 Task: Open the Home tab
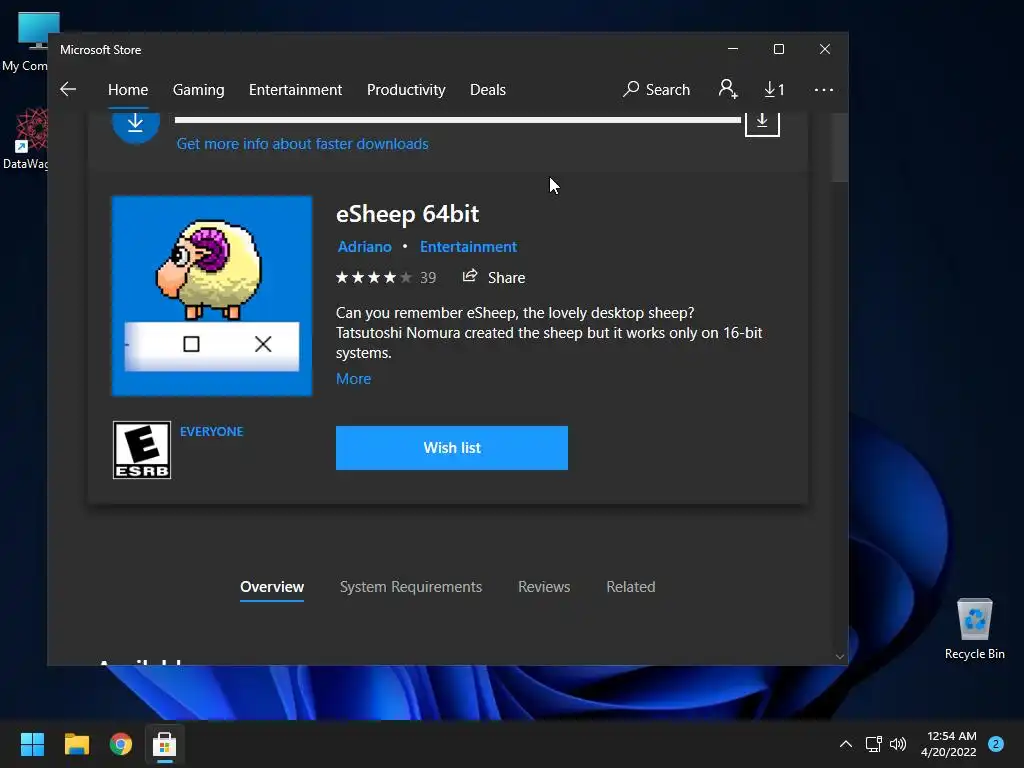click(x=128, y=89)
